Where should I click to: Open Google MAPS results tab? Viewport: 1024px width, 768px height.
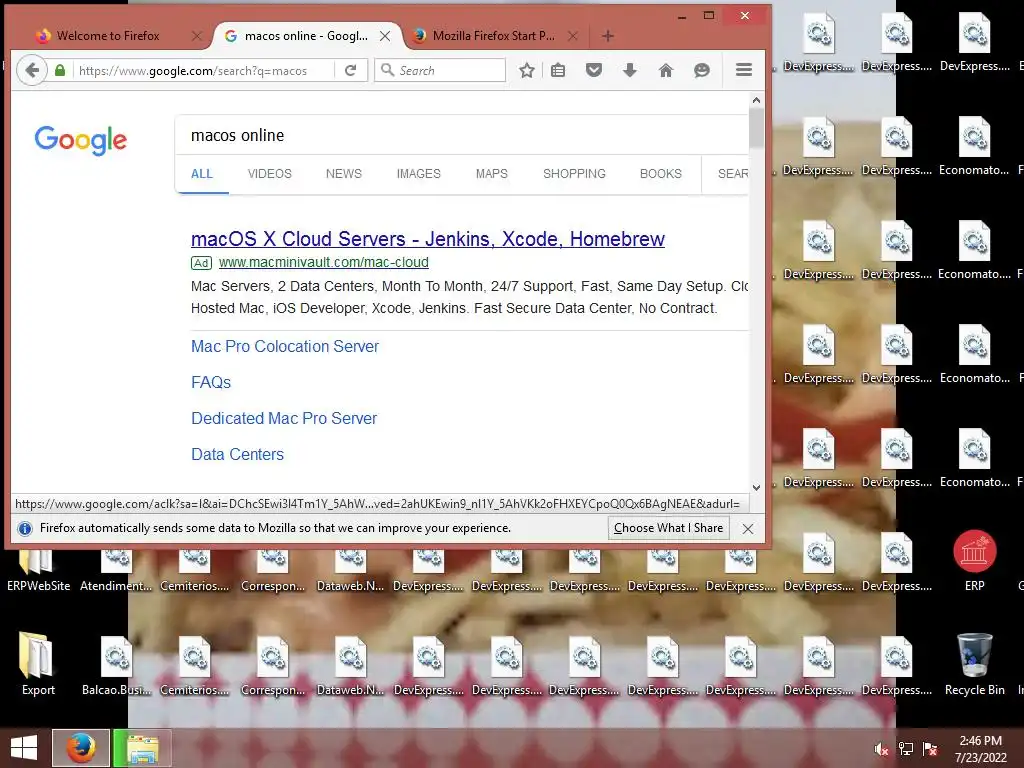(x=492, y=174)
